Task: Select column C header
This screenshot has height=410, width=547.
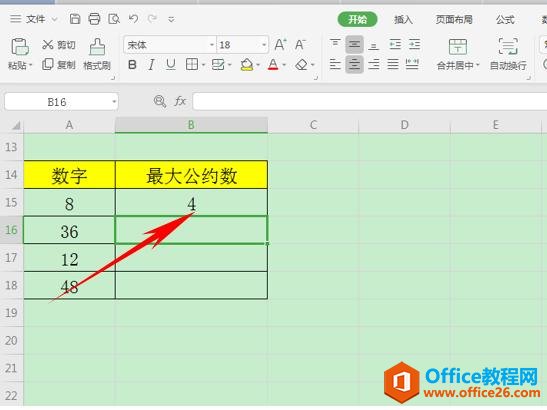Action: point(313,125)
